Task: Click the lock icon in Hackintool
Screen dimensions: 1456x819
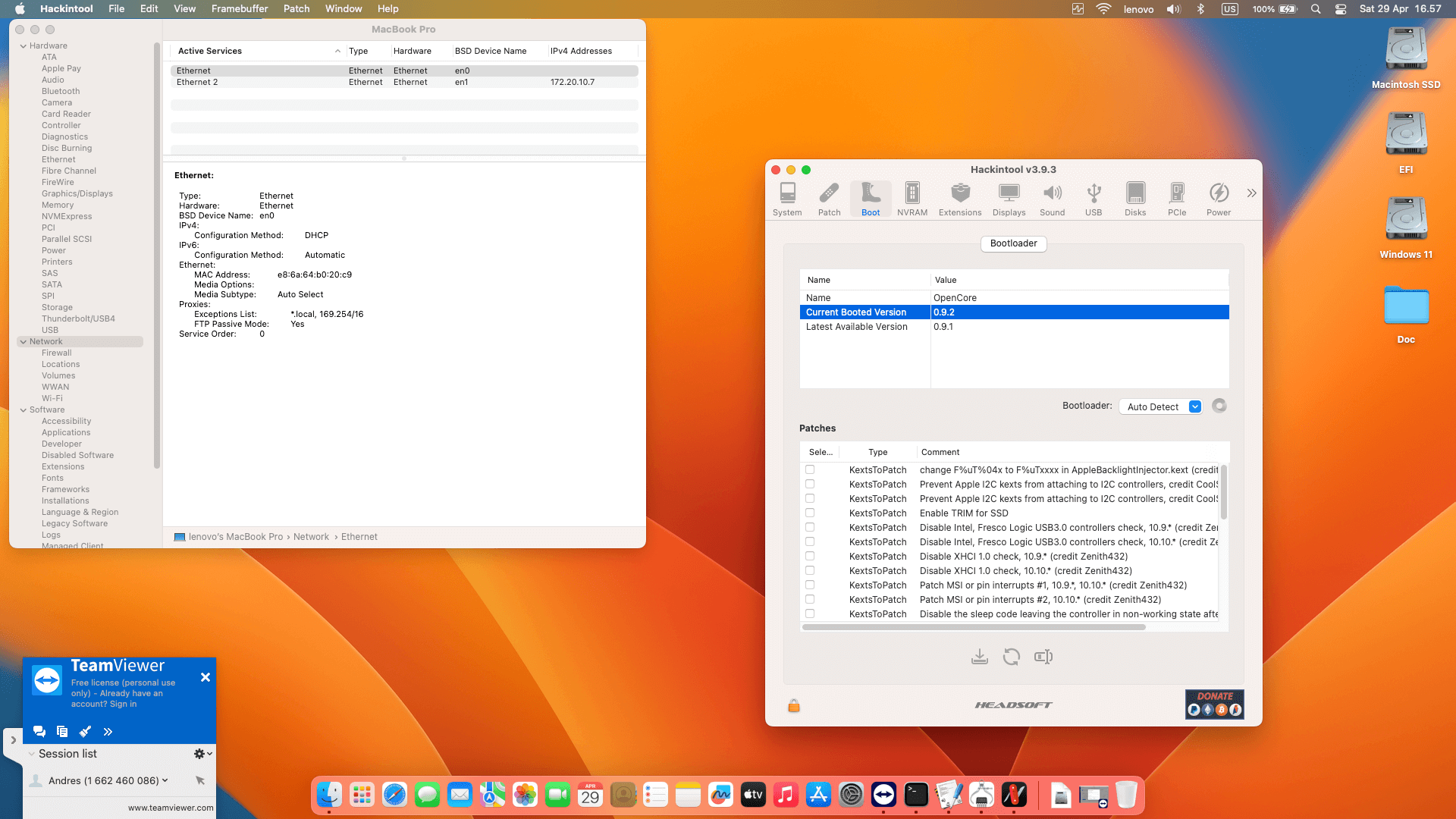Action: click(x=794, y=706)
